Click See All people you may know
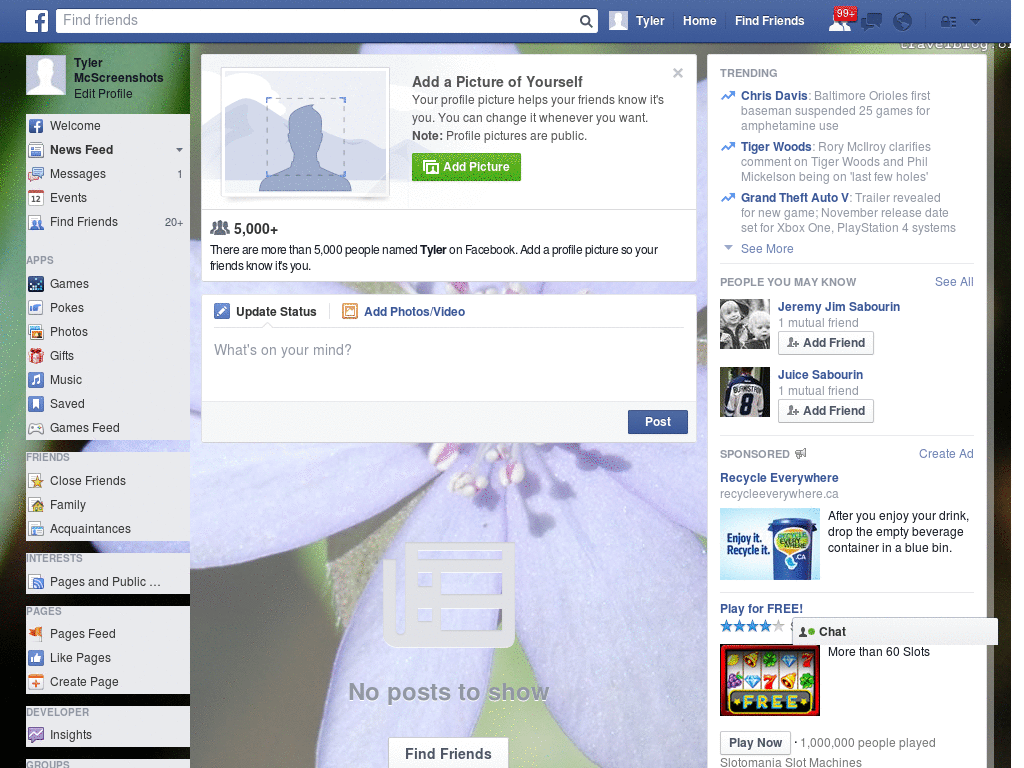The image size is (1024, 768). coord(953,281)
